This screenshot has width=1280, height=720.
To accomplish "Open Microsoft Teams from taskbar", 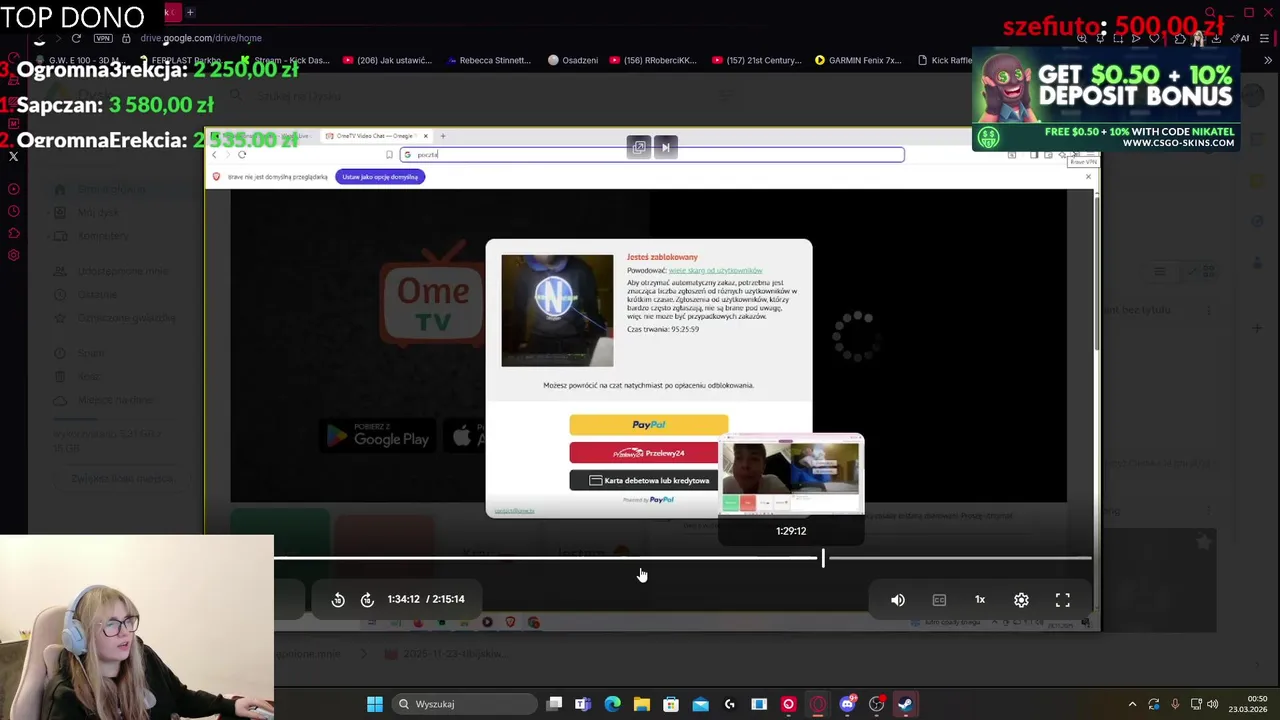I will 583,704.
